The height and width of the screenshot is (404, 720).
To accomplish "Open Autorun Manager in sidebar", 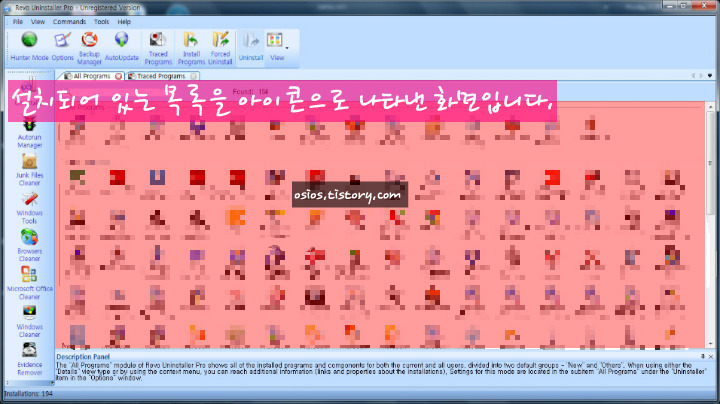I will (x=30, y=134).
